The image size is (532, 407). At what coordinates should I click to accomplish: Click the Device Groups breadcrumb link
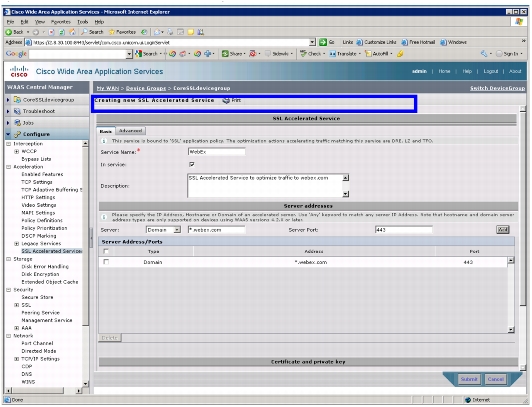146,88
